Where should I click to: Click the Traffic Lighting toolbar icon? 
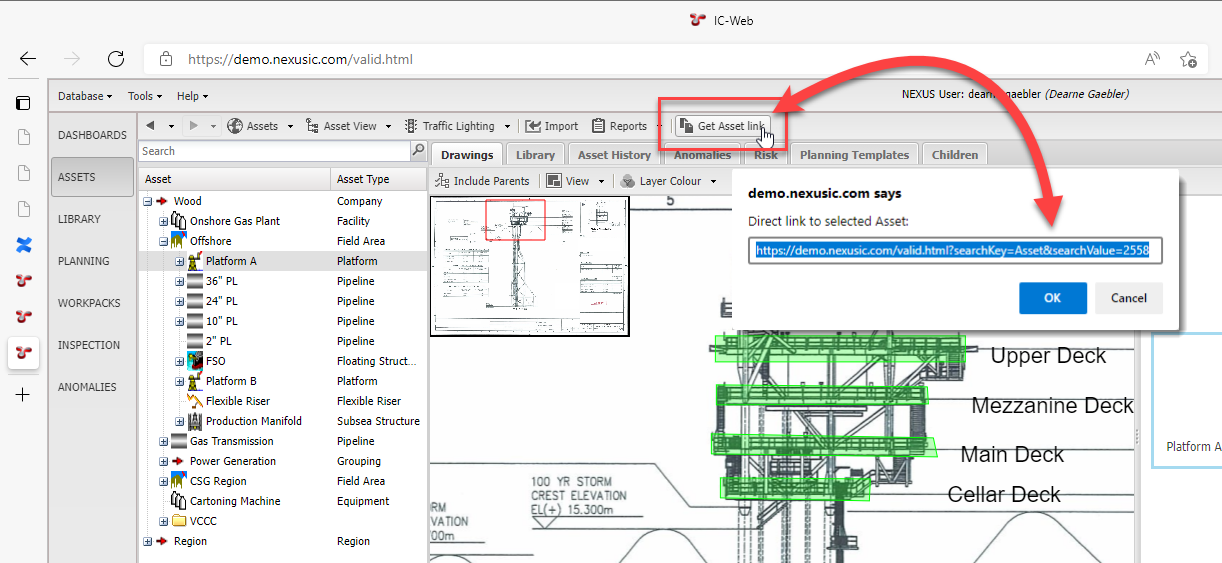point(411,126)
